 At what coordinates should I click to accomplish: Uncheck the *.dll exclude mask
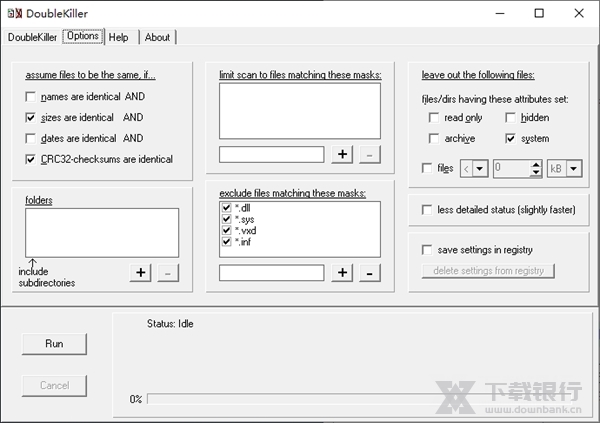(227, 208)
